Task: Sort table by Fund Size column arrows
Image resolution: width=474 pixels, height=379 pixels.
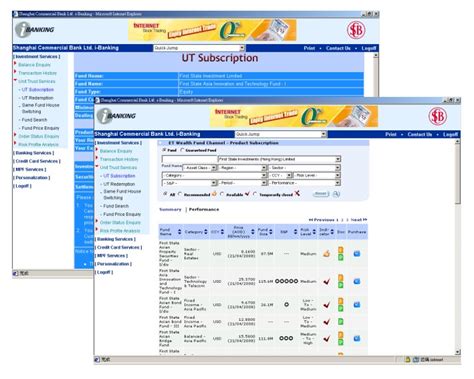Action: pos(271,232)
